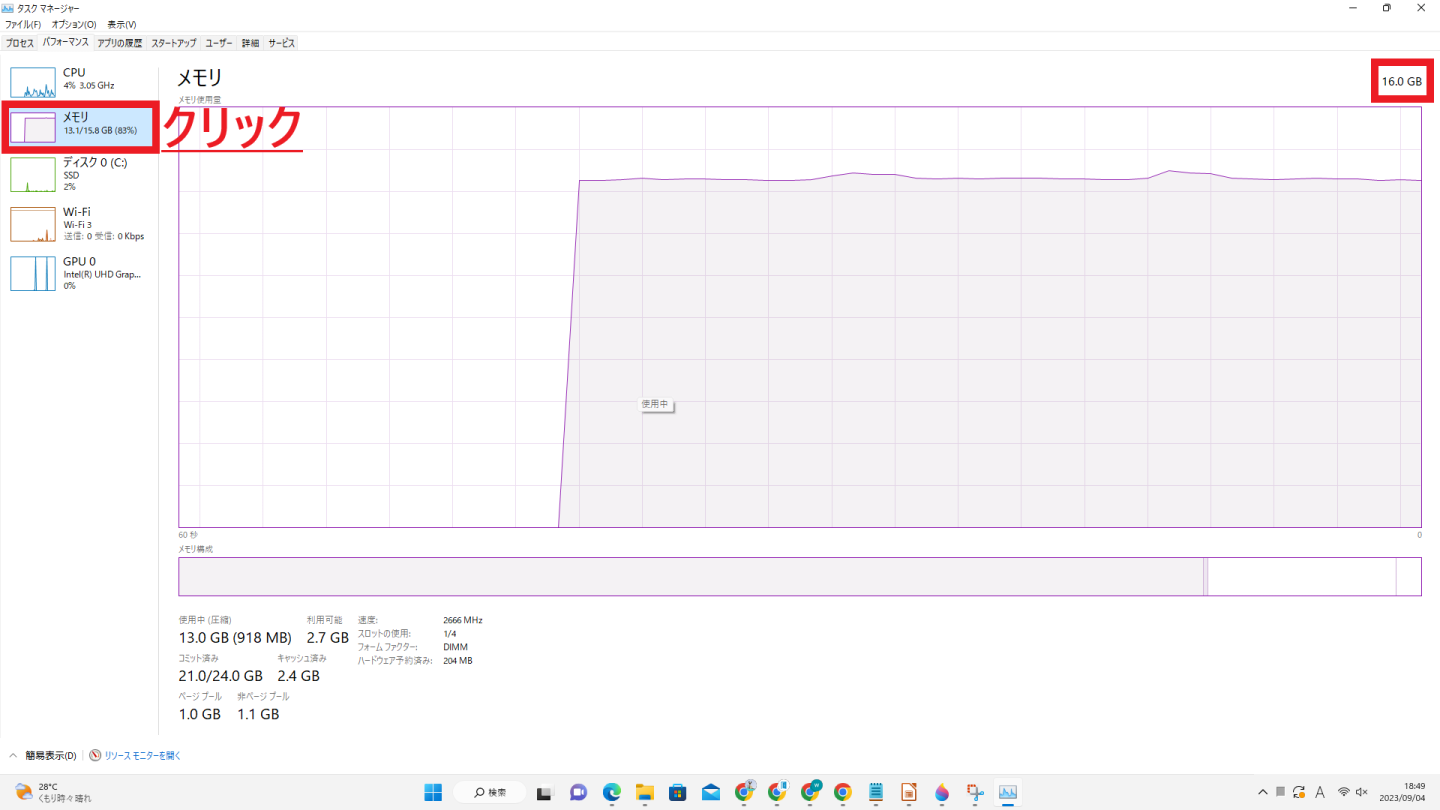
Task: Select the Disk 0 (C:) graph thumbnail
Action: [33, 174]
